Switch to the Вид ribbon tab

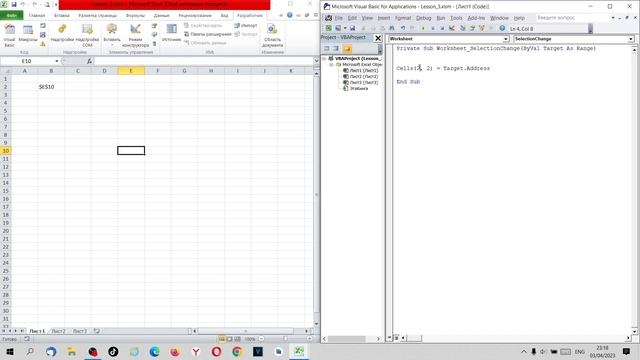click(x=224, y=16)
